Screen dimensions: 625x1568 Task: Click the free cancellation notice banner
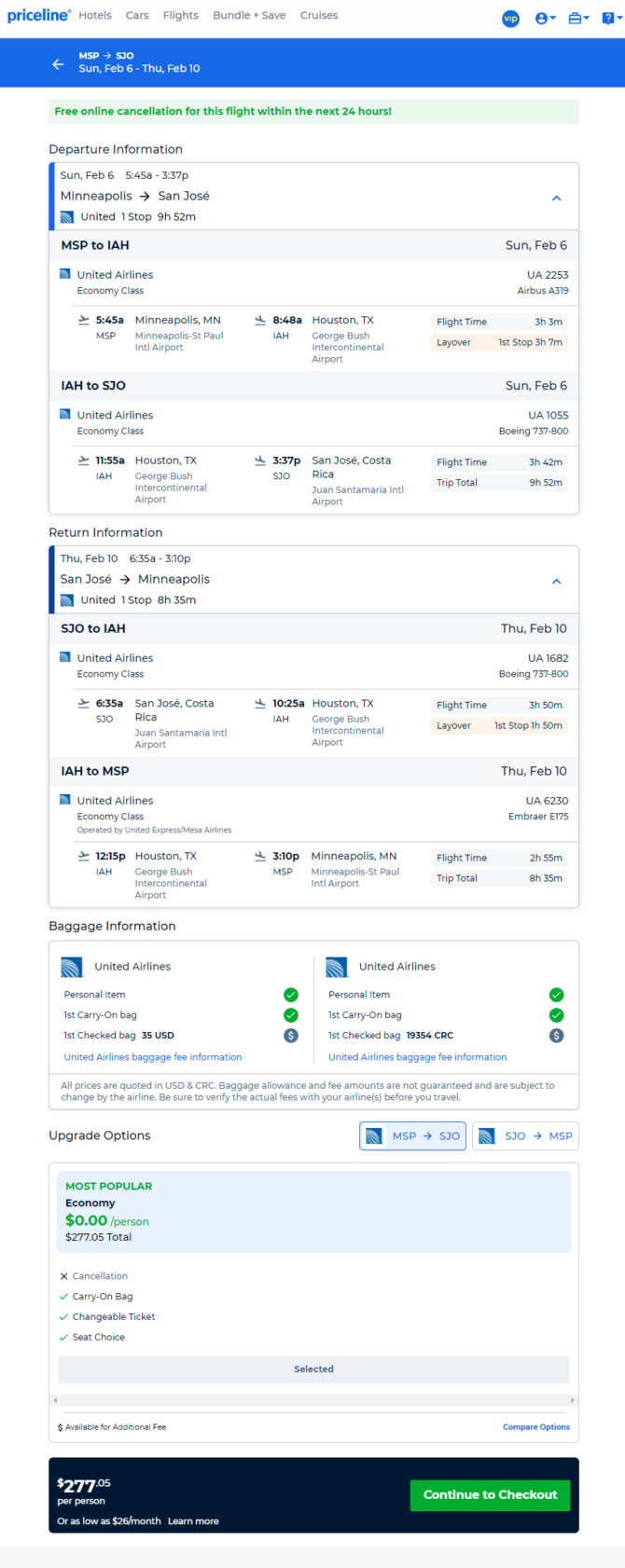[313, 111]
